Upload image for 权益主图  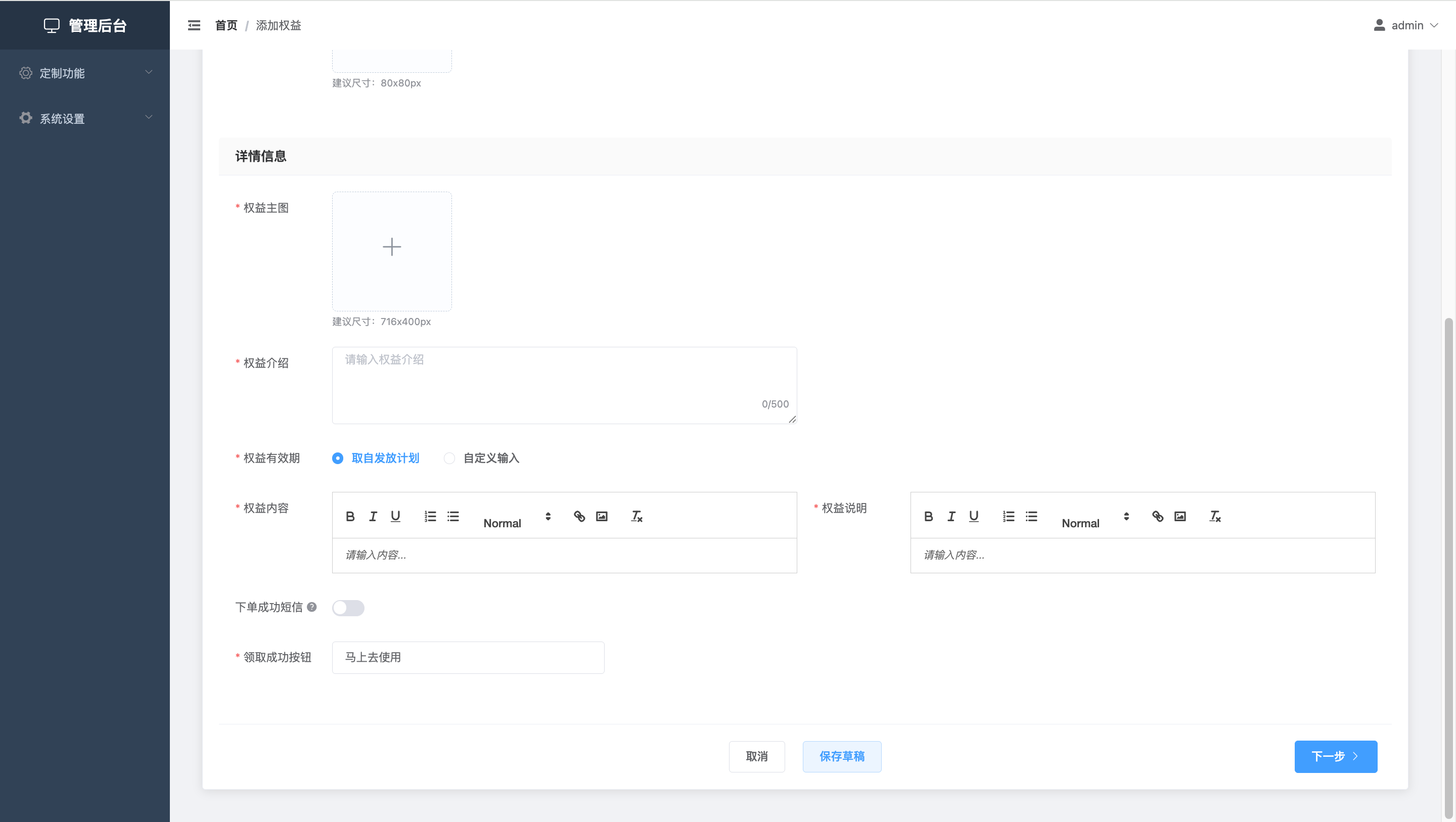click(392, 251)
